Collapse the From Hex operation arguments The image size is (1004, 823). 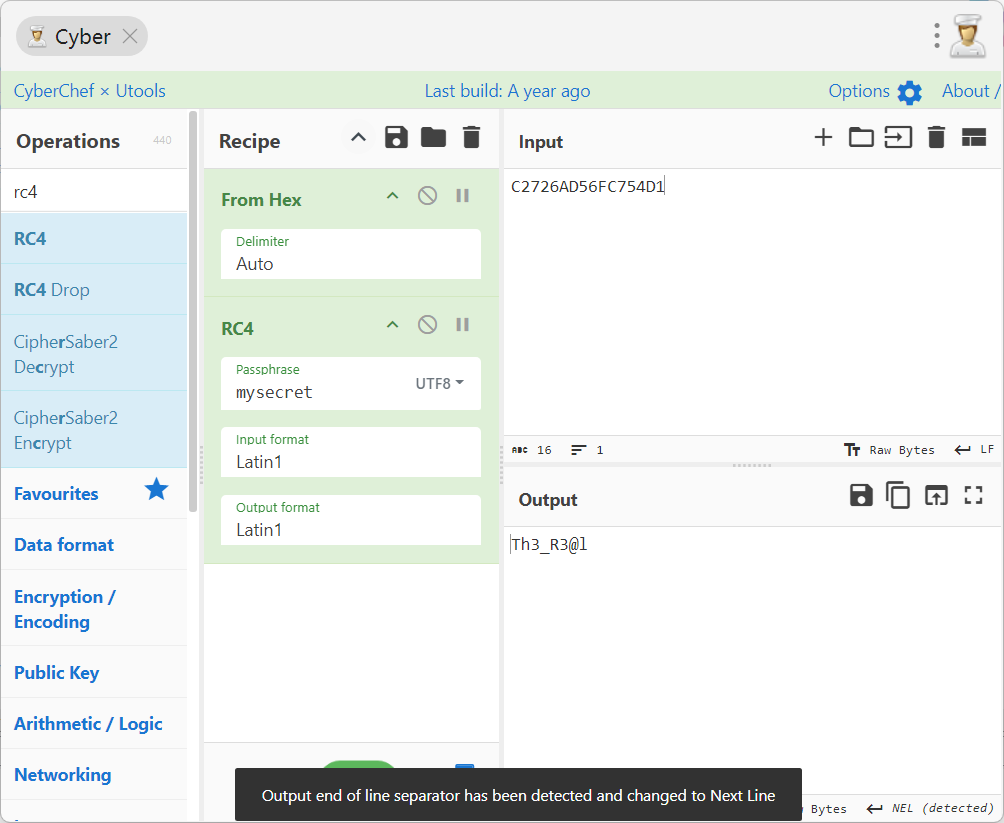point(393,196)
